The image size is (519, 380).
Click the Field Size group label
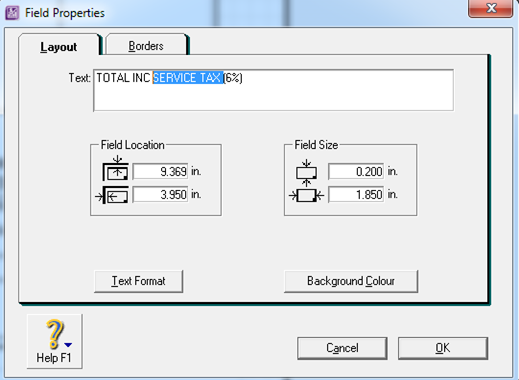(x=316, y=145)
